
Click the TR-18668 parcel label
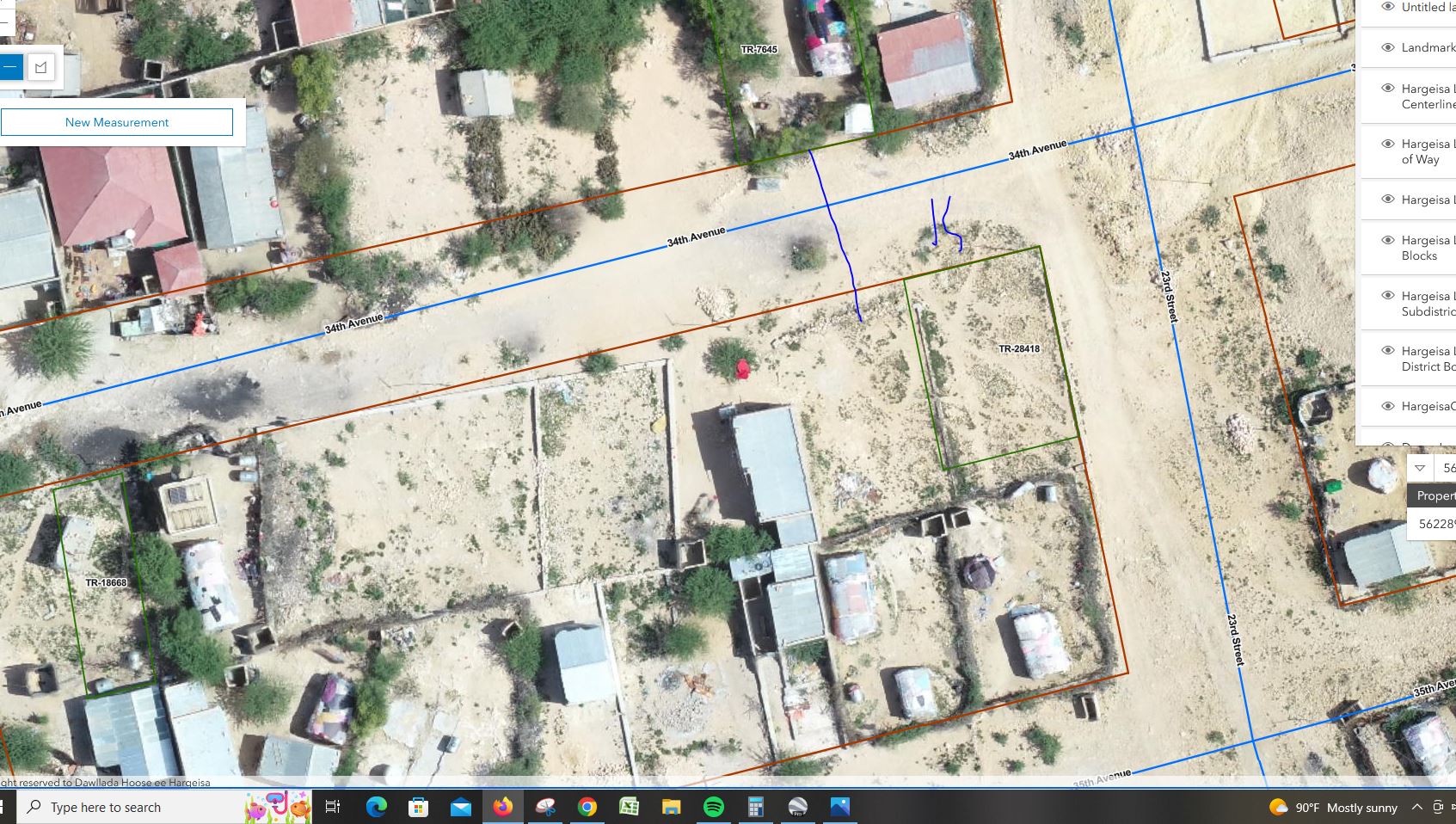tap(106, 583)
